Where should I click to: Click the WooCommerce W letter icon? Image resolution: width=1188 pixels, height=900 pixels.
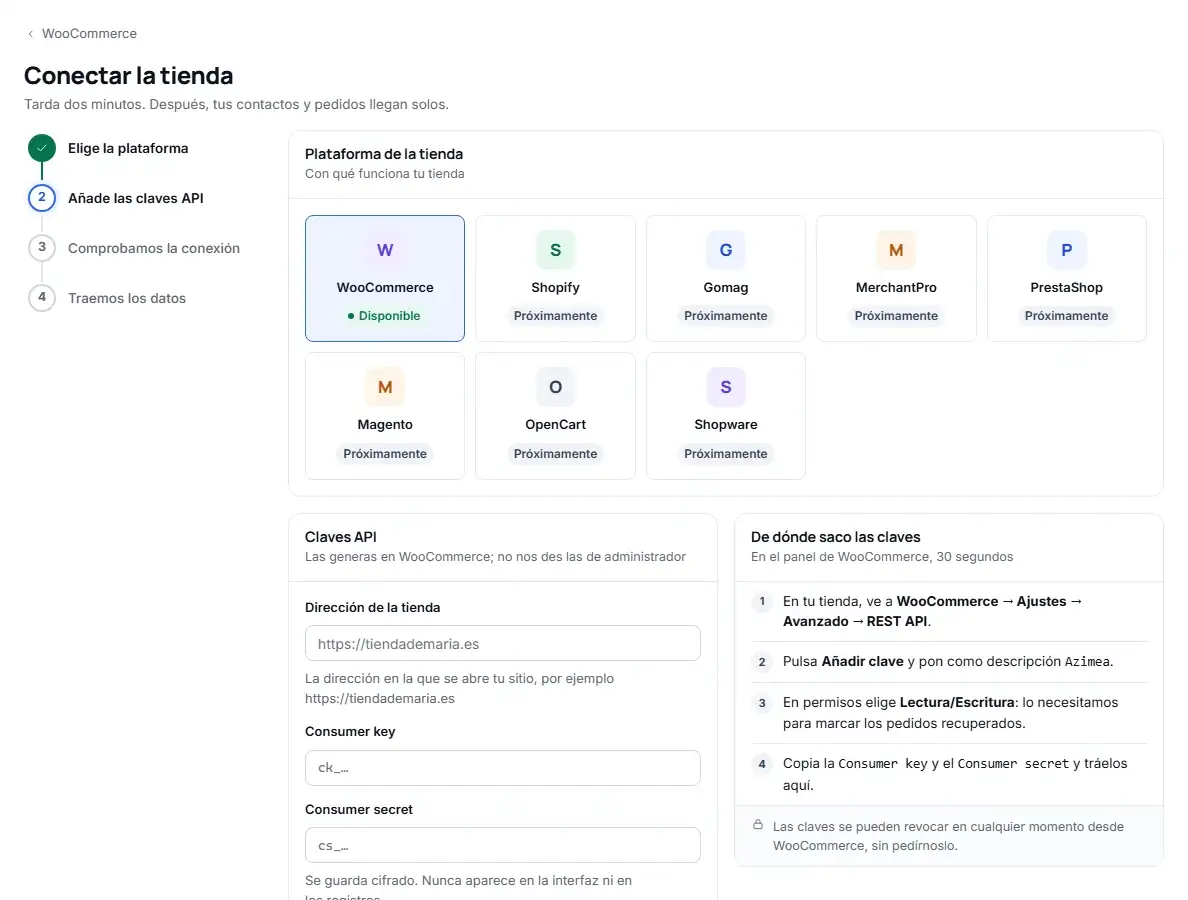tap(385, 250)
